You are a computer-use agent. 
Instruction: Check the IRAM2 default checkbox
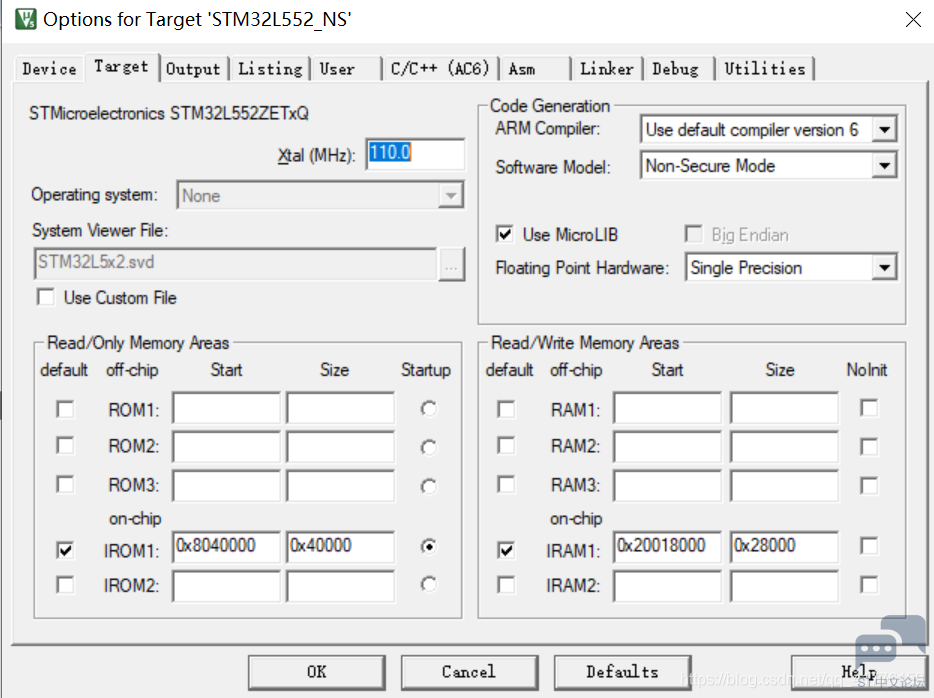coord(506,585)
